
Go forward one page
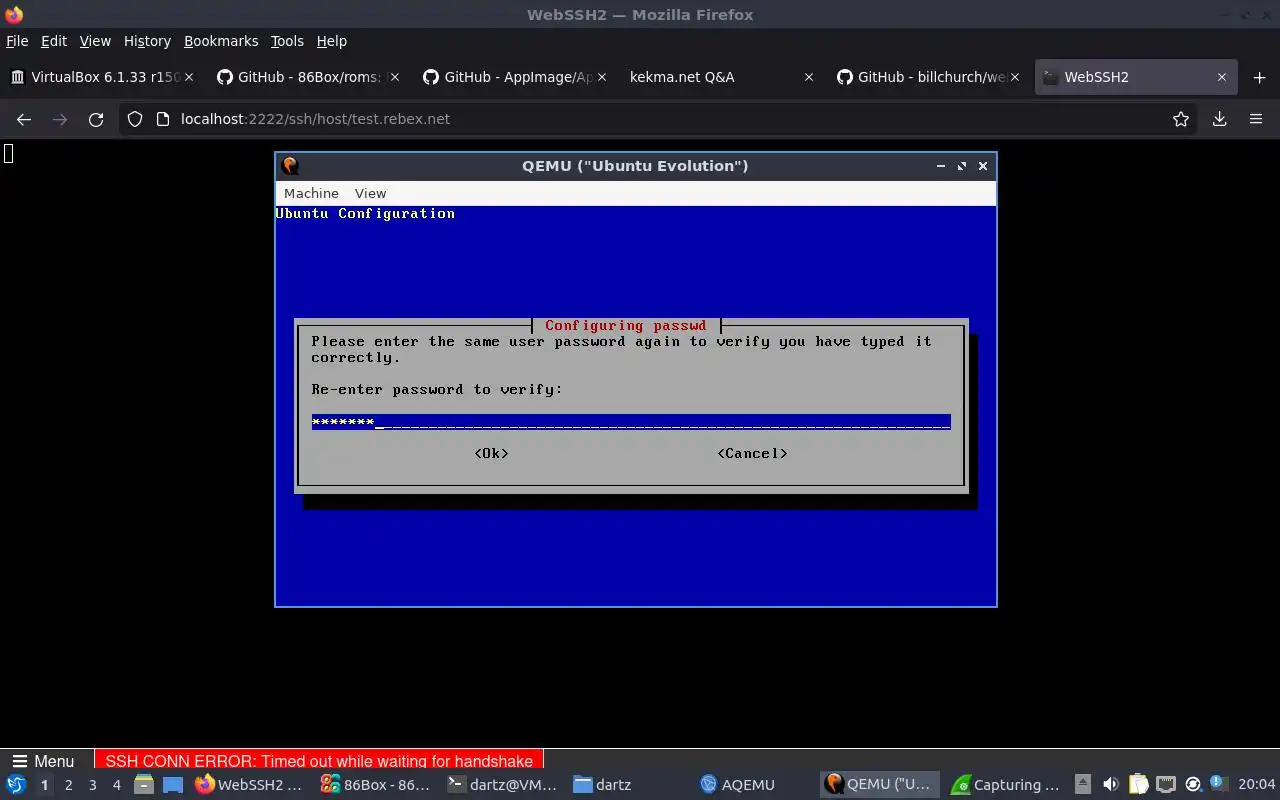(x=60, y=119)
